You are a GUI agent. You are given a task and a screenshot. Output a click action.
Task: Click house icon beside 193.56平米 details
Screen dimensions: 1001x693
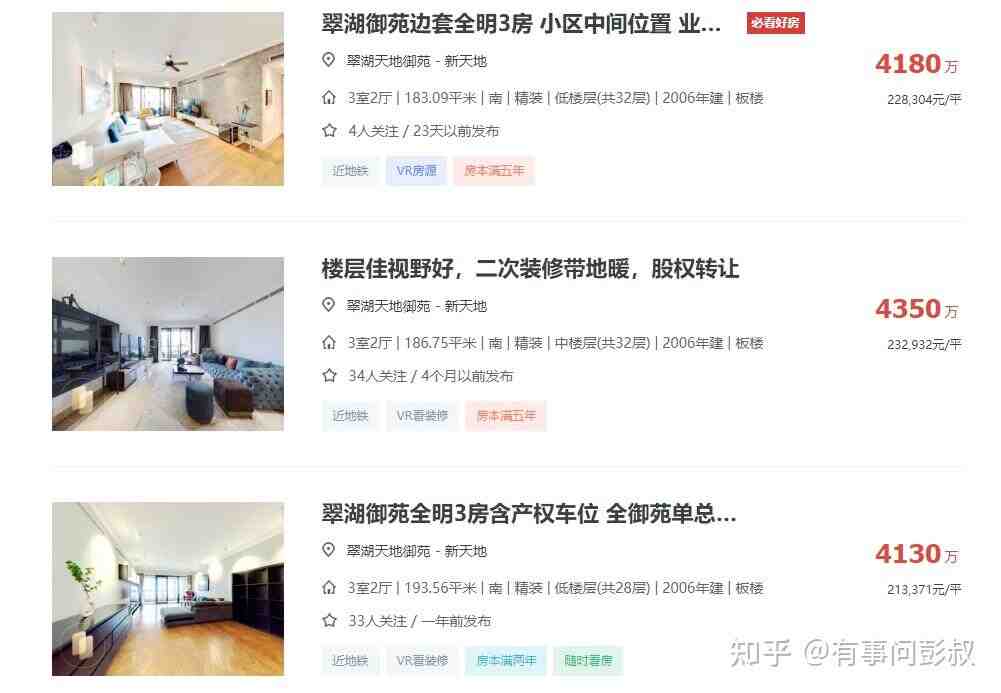point(329,588)
